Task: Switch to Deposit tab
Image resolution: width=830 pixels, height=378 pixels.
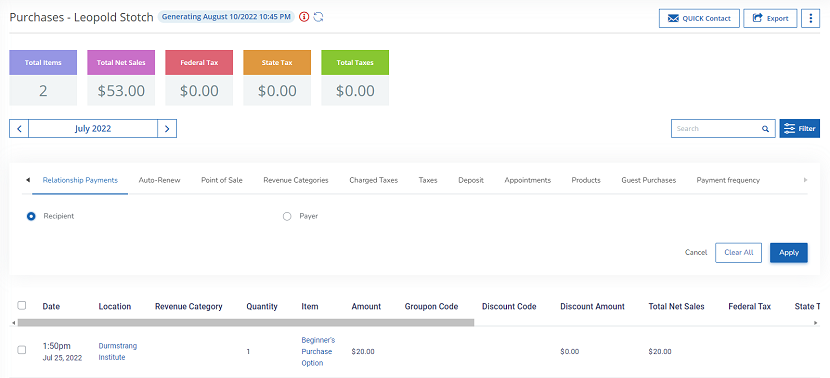Action: click(x=471, y=180)
